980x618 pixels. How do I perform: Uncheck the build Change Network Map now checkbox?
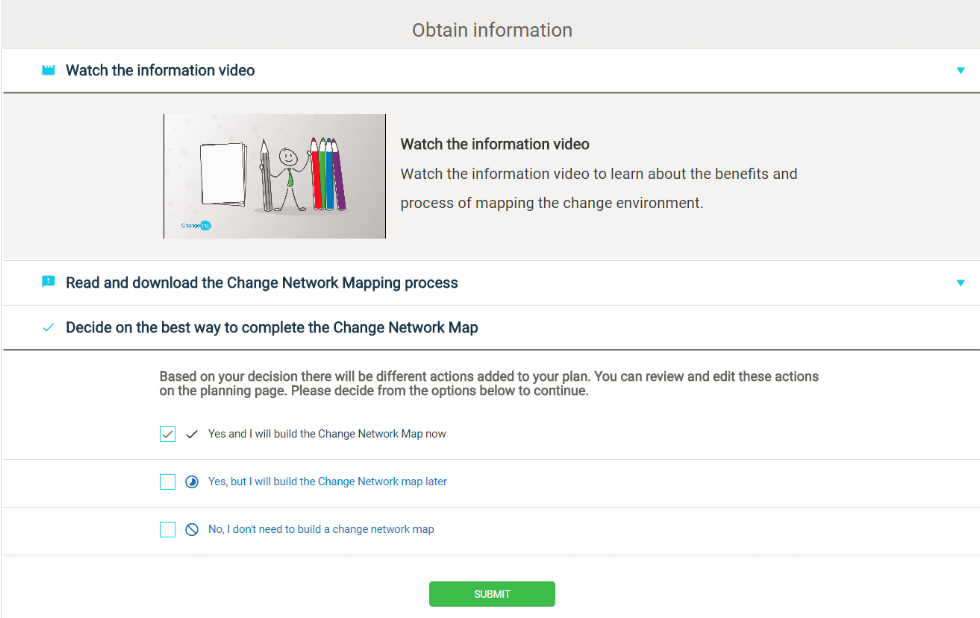(x=168, y=434)
